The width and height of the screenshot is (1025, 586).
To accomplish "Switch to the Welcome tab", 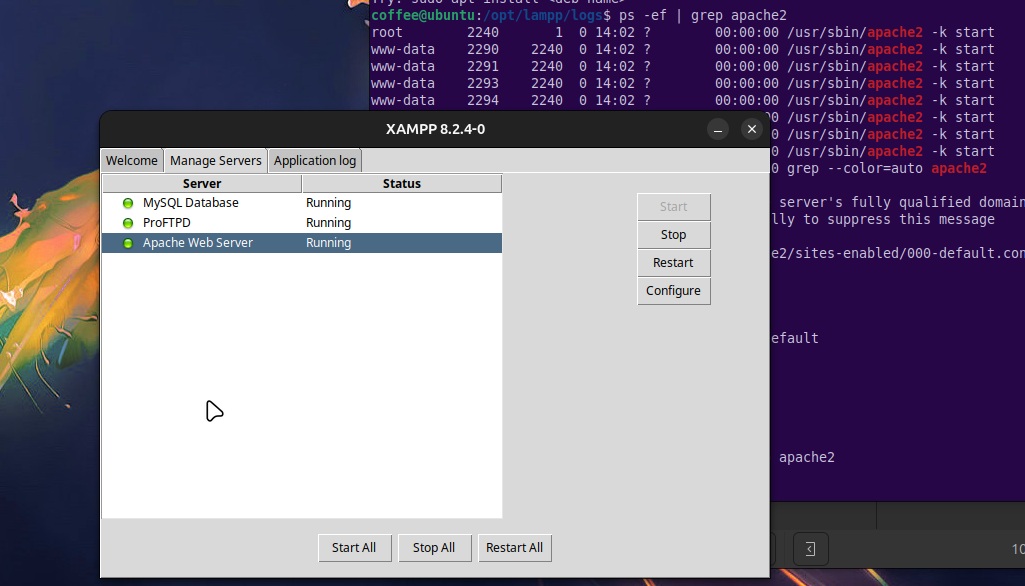I will (x=132, y=161).
